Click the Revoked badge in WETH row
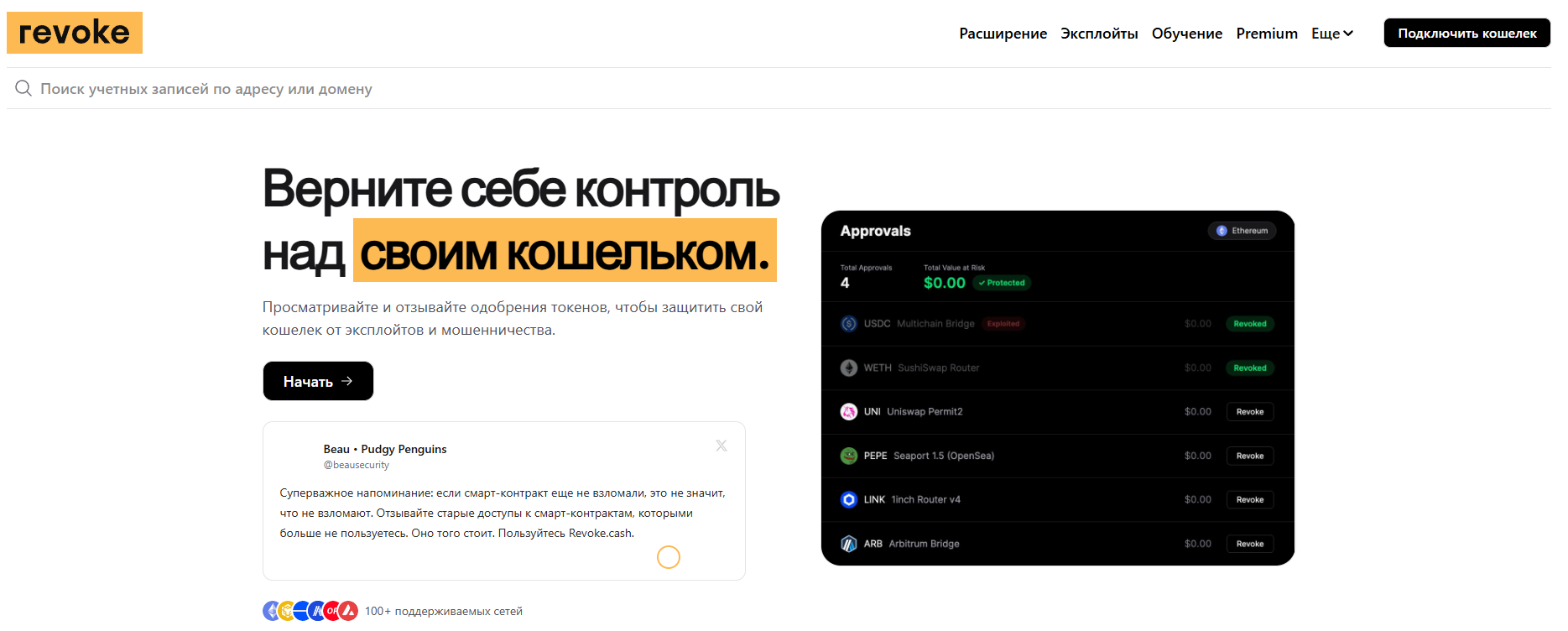1568x631 pixels. [1250, 368]
